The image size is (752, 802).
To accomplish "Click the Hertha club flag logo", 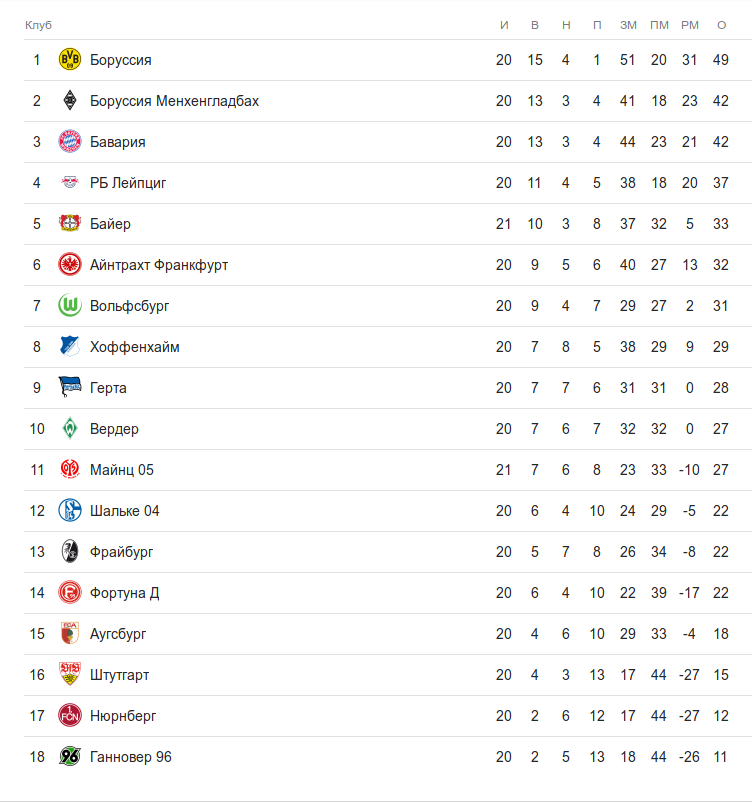I will (69, 388).
